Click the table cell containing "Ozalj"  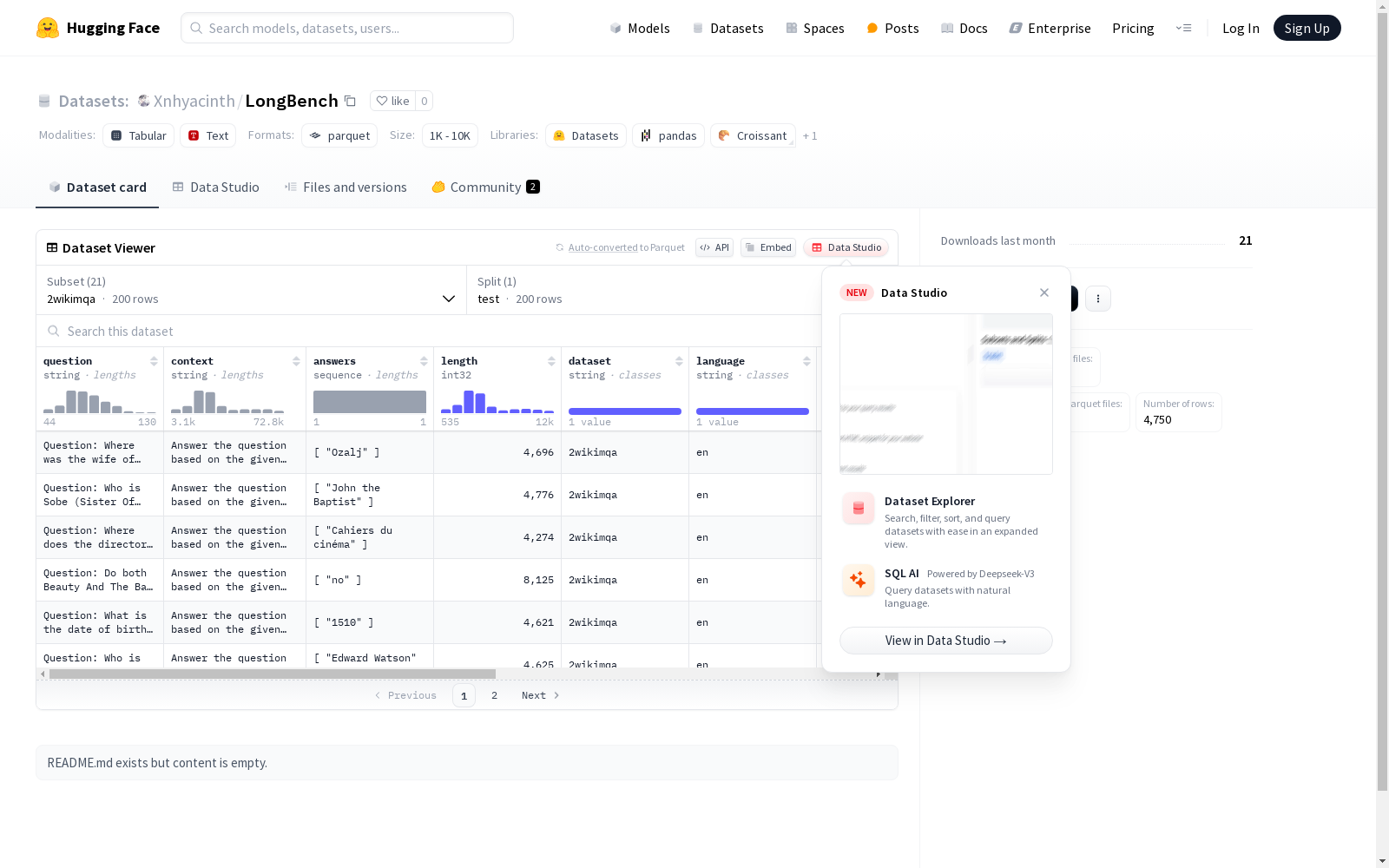[370, 452]
